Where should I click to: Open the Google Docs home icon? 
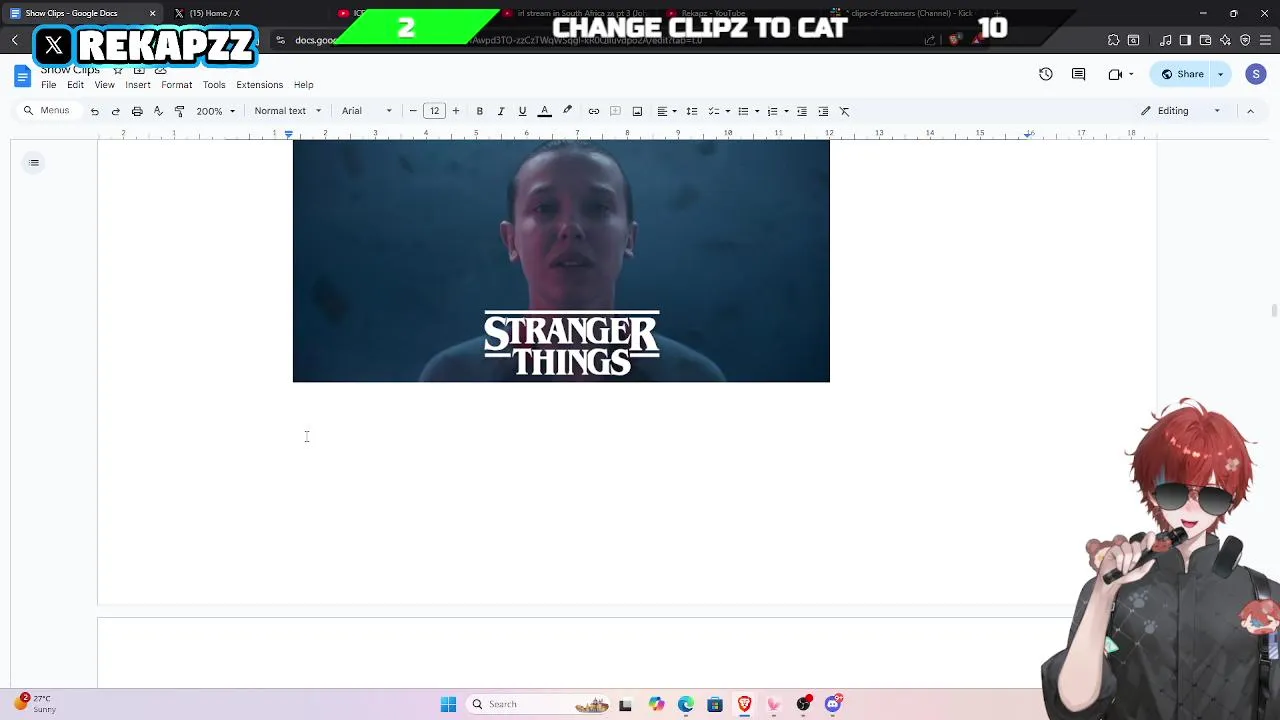22,77
